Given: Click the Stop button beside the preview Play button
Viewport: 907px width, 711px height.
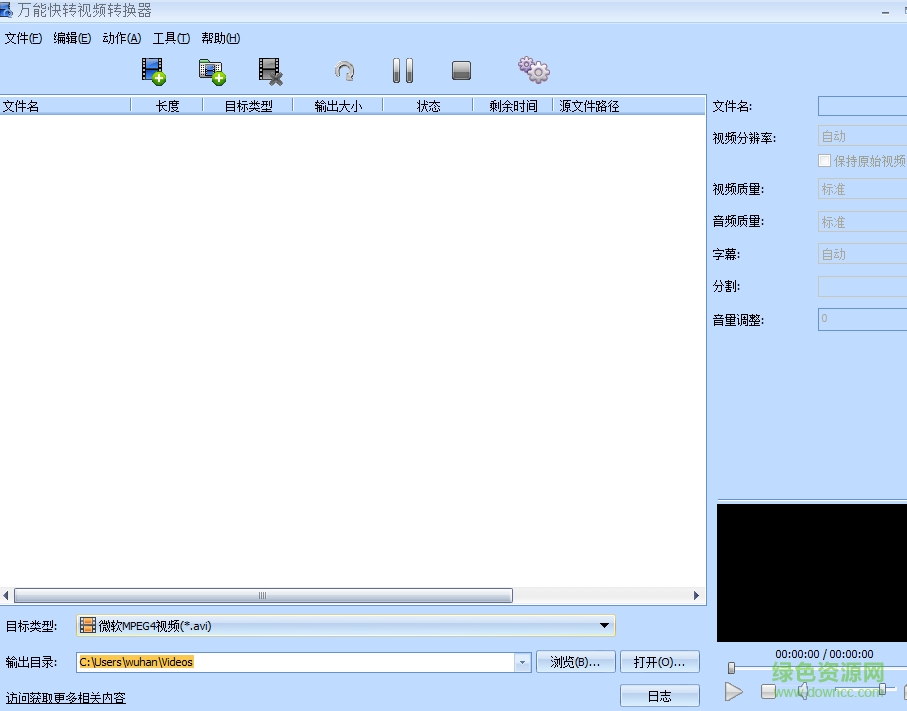Looking at the screenshot, I should [x=768, y=690].
